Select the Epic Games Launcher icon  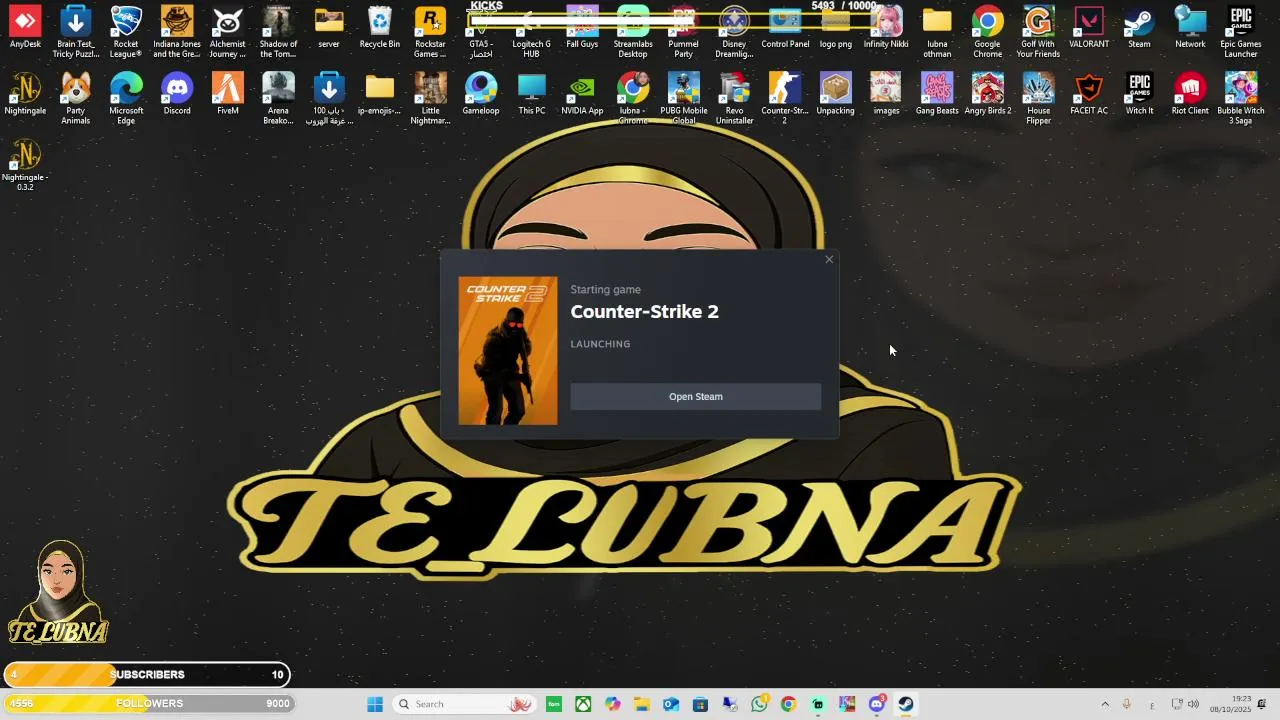coord(1241,33)
